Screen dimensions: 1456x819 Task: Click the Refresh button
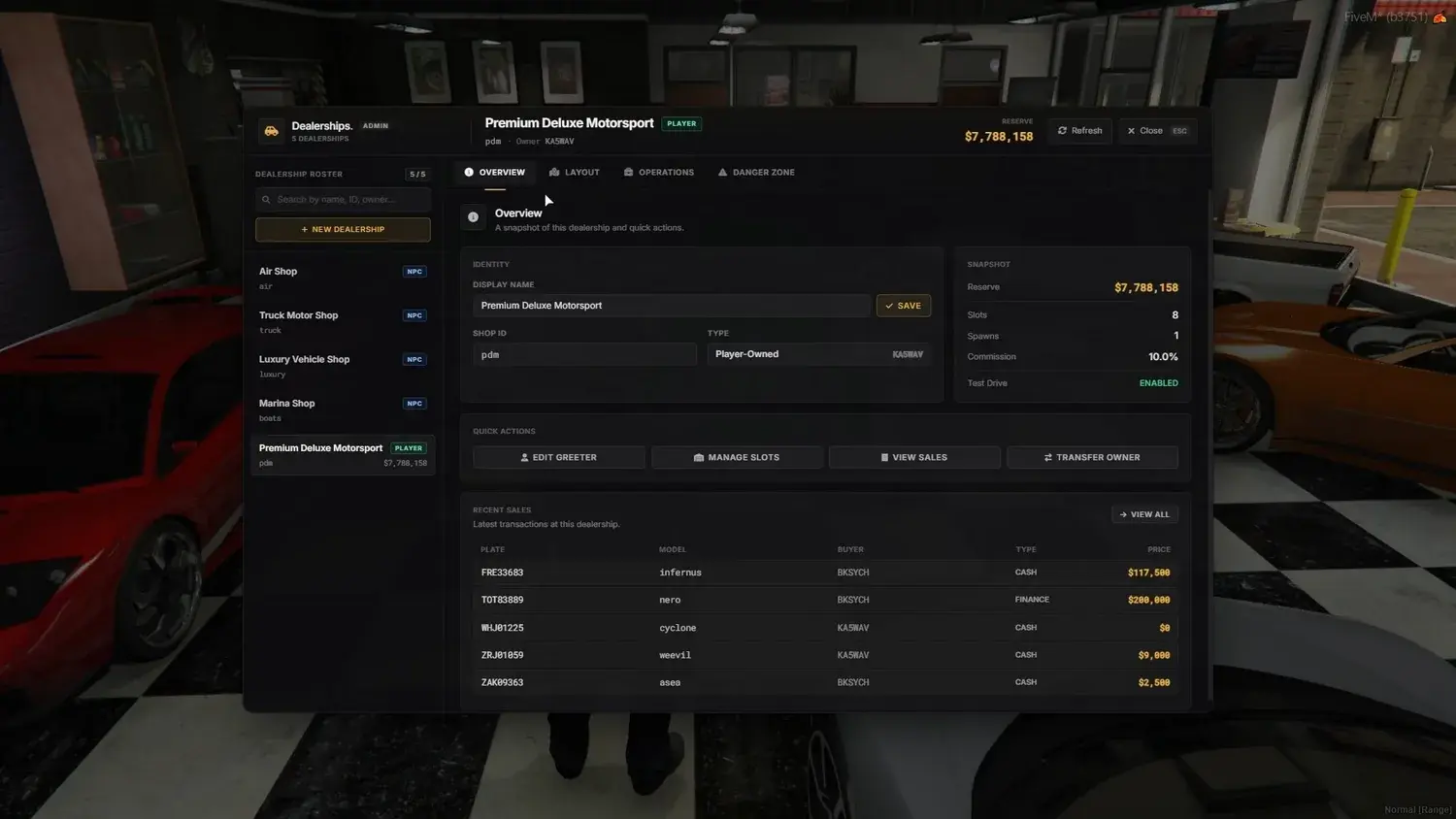click(x=1080, y=131)
